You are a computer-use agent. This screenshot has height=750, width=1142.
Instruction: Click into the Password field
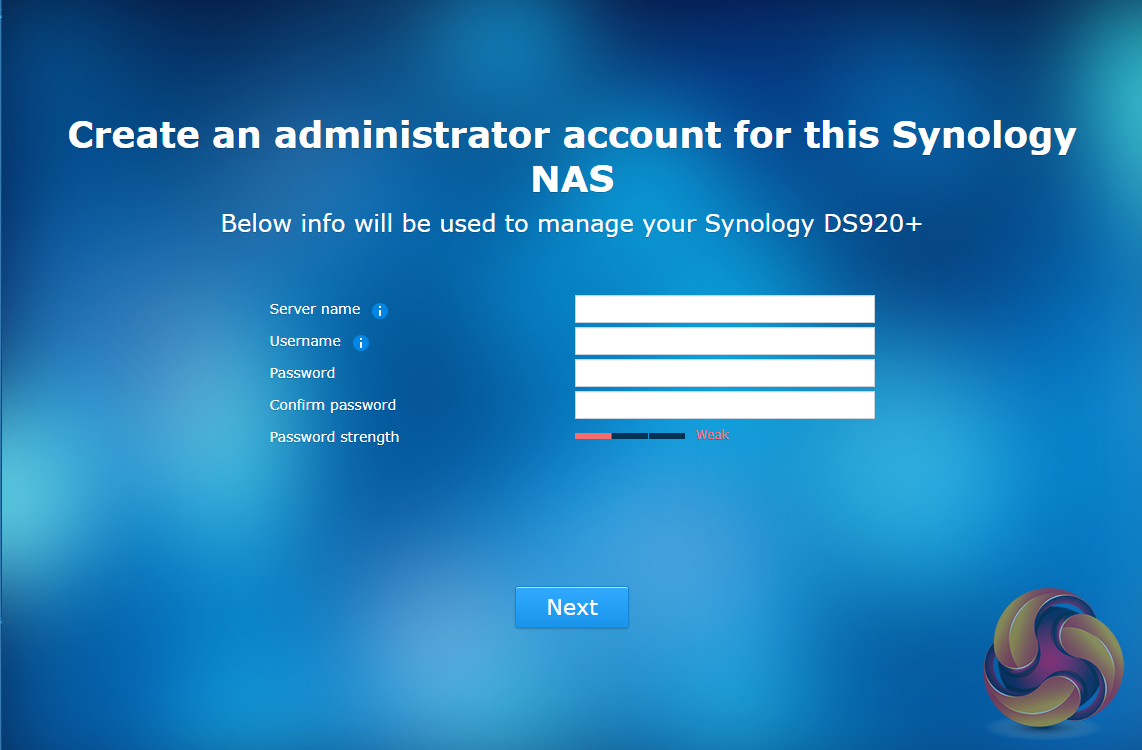click(725, 373)
